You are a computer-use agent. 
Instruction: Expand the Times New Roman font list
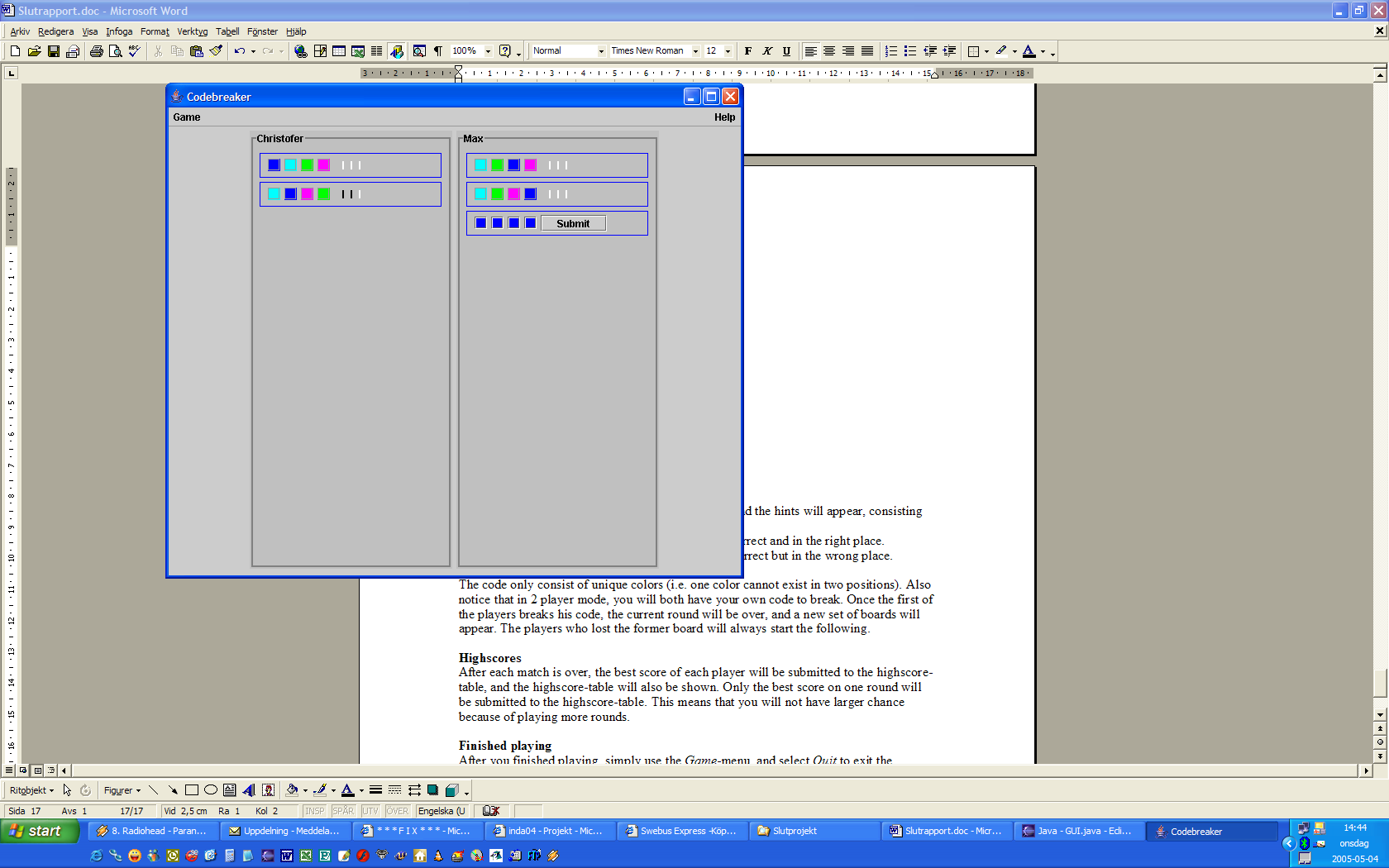pos(695,51)
